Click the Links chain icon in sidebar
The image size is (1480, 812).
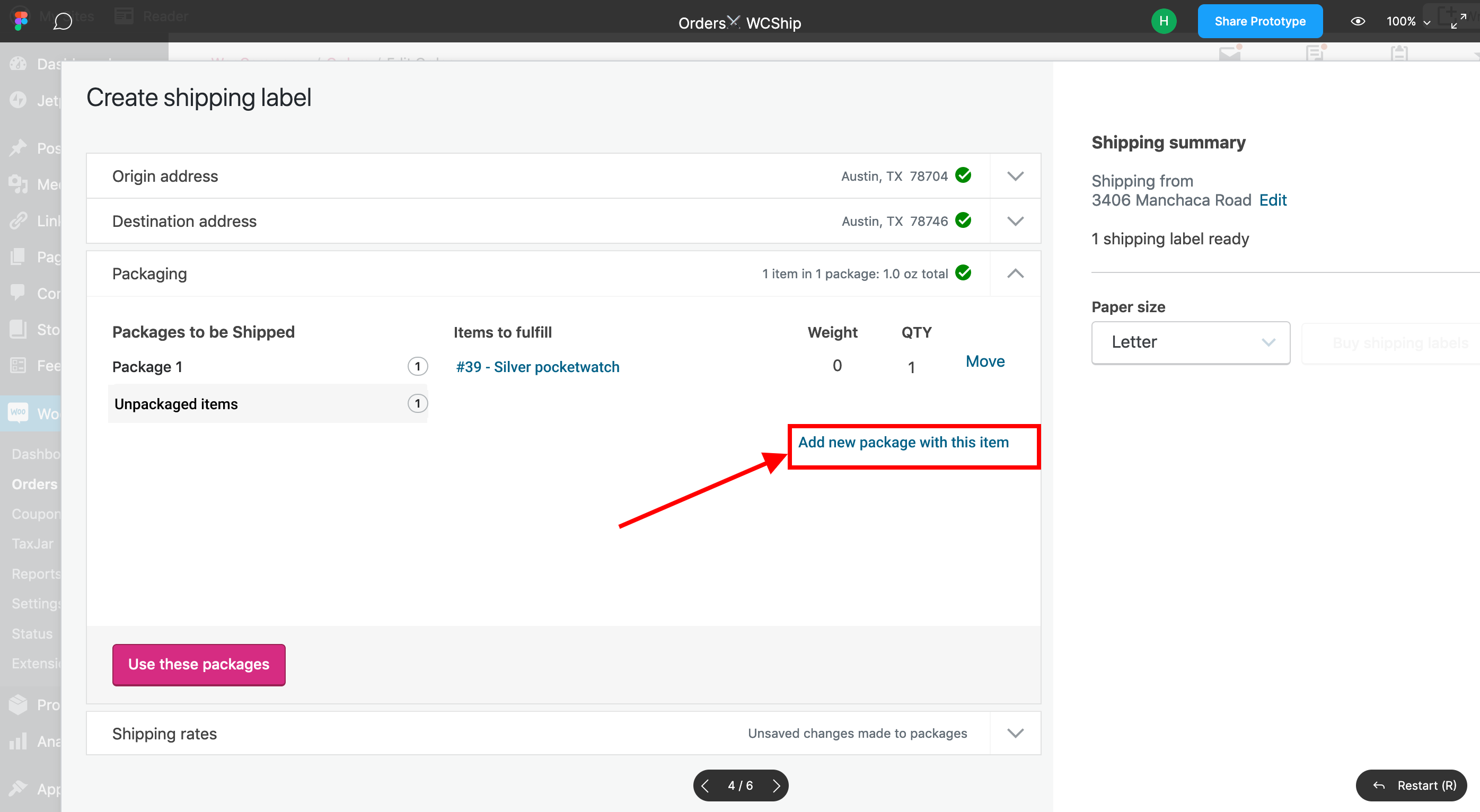pos(18,220)
